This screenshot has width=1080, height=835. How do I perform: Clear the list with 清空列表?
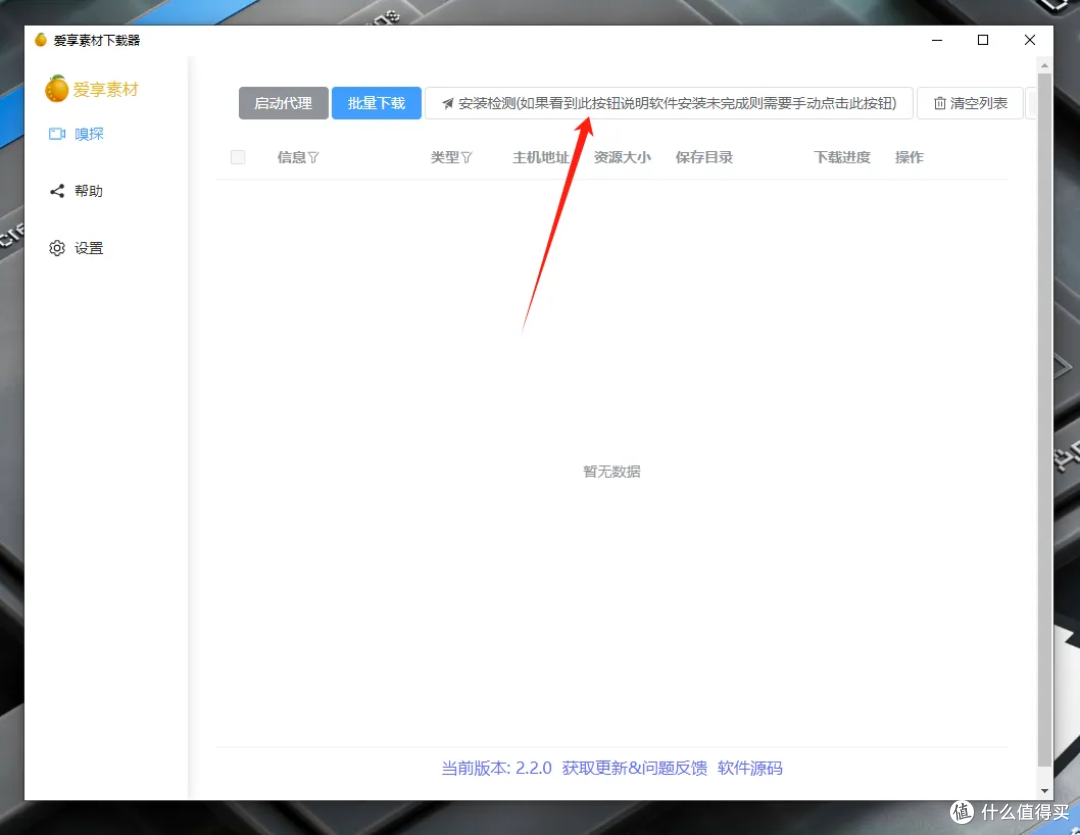pos(970,103)
